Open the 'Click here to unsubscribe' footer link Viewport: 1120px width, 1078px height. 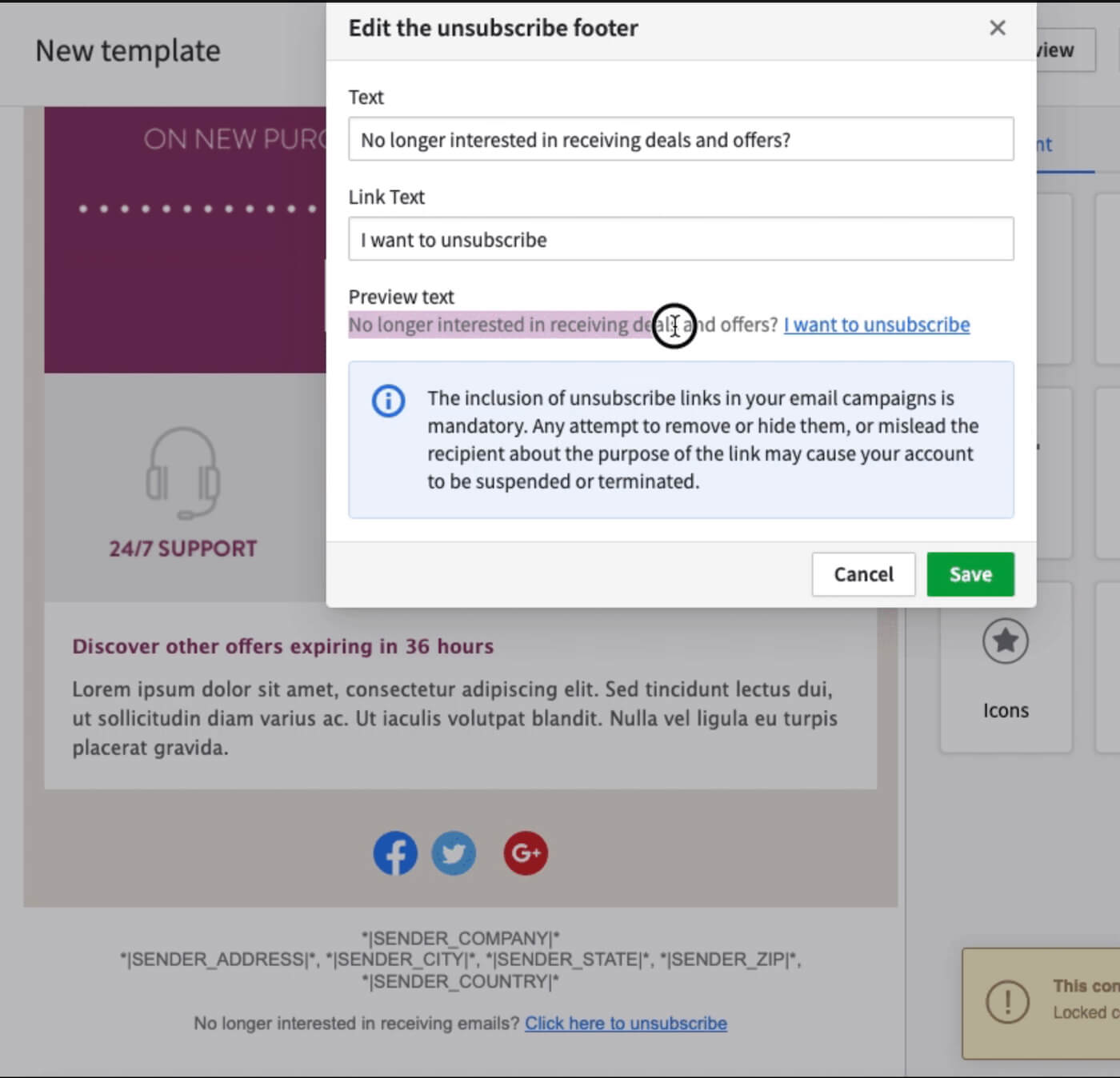point(625,1023)
